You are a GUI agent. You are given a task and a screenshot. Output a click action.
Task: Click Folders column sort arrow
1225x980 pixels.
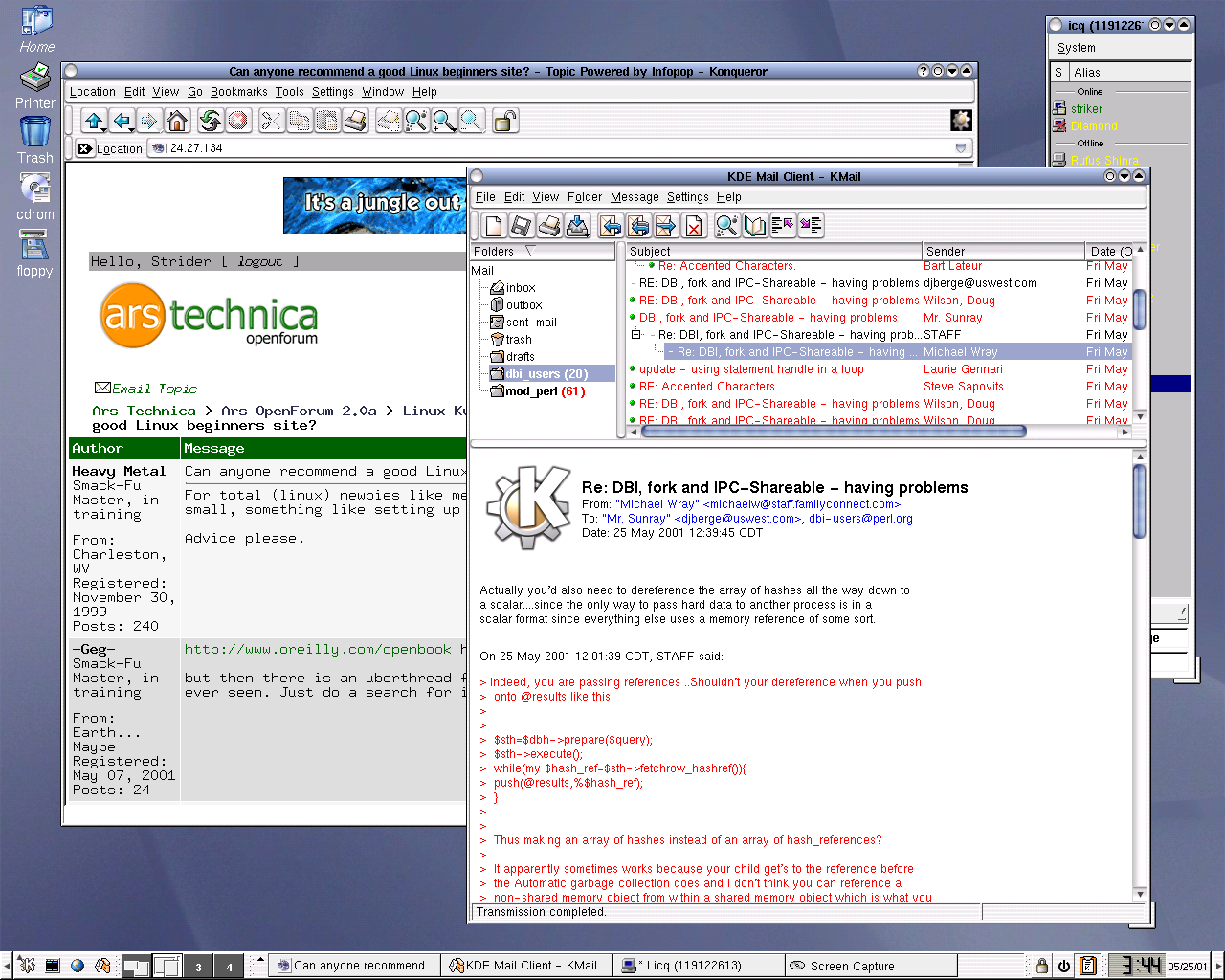click(530, 251)
